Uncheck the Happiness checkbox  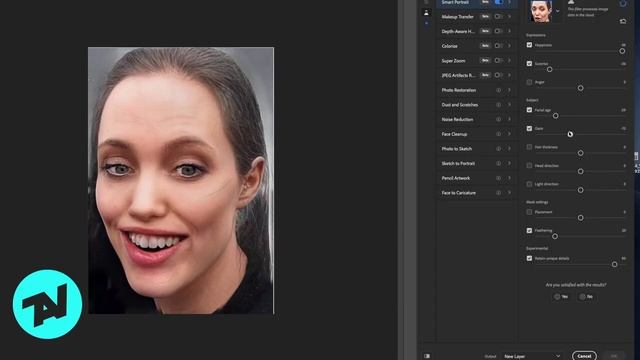(x=529, y=45)
